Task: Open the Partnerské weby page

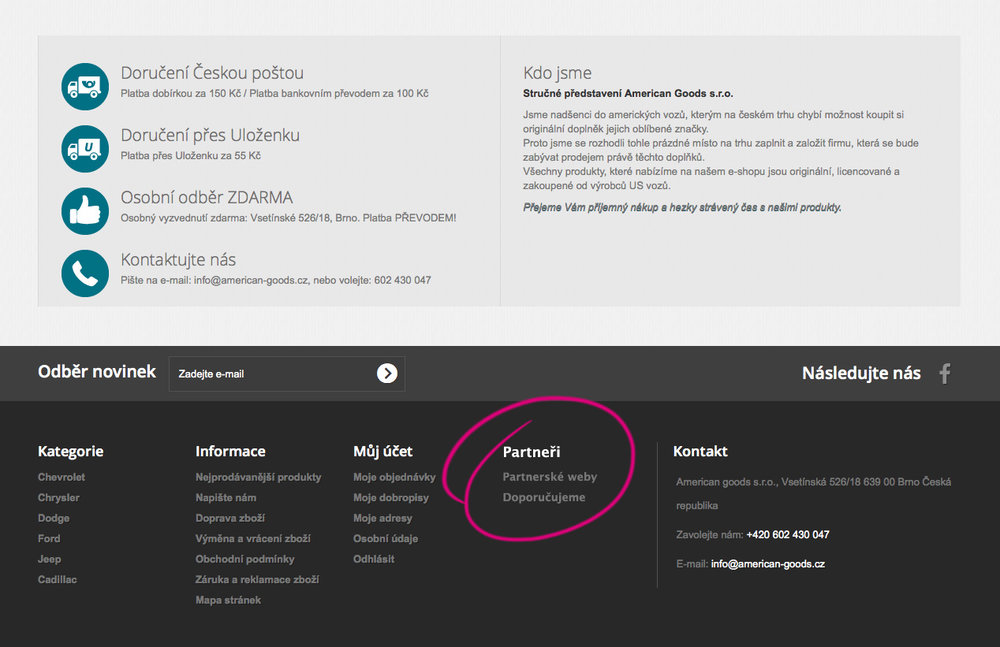Action: coord(549,477)
